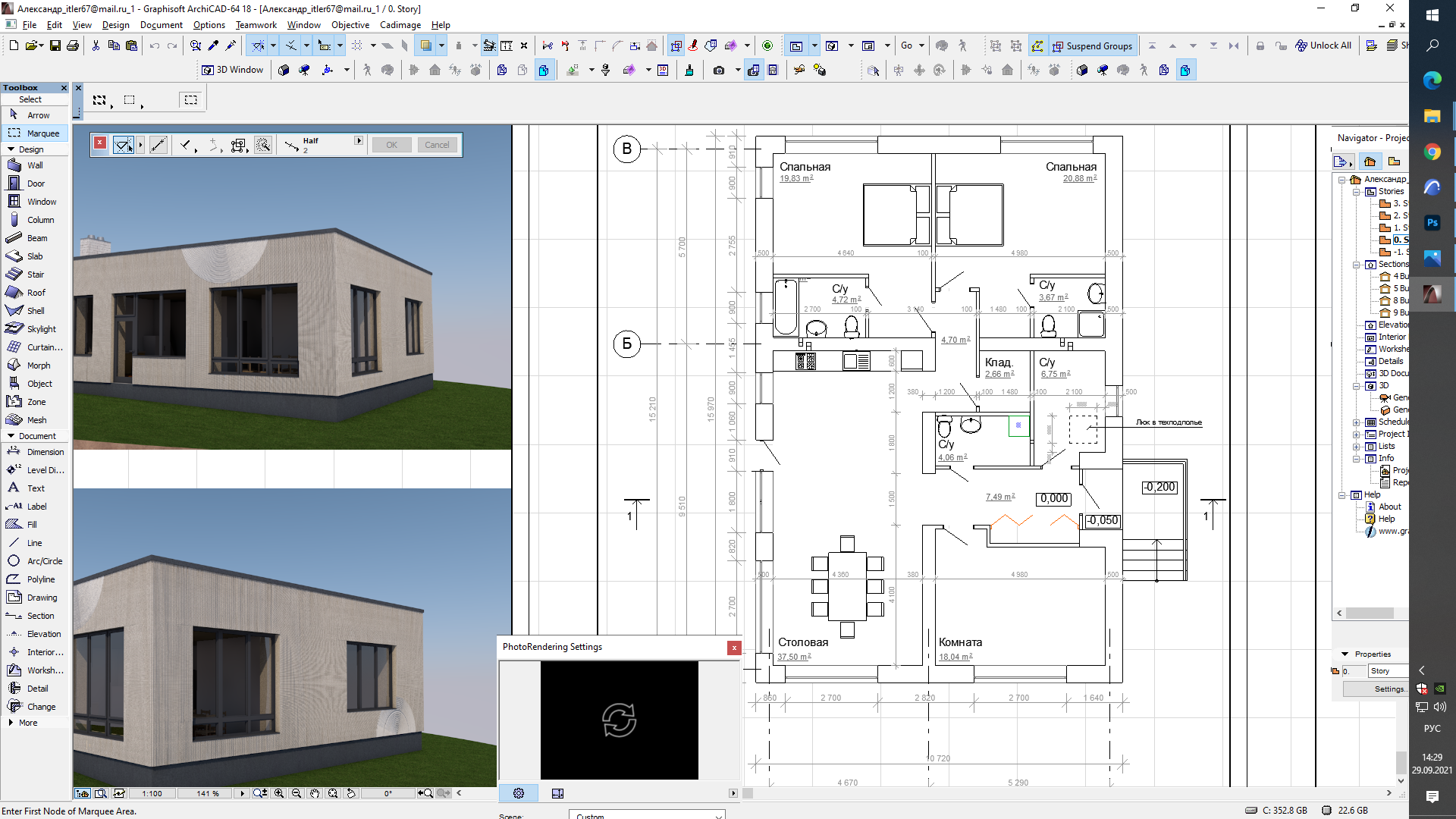The height and width of the screenshot is (819, 1456).
Task: Toggle the Marquee tool
Action: click(x=35, y=133)
